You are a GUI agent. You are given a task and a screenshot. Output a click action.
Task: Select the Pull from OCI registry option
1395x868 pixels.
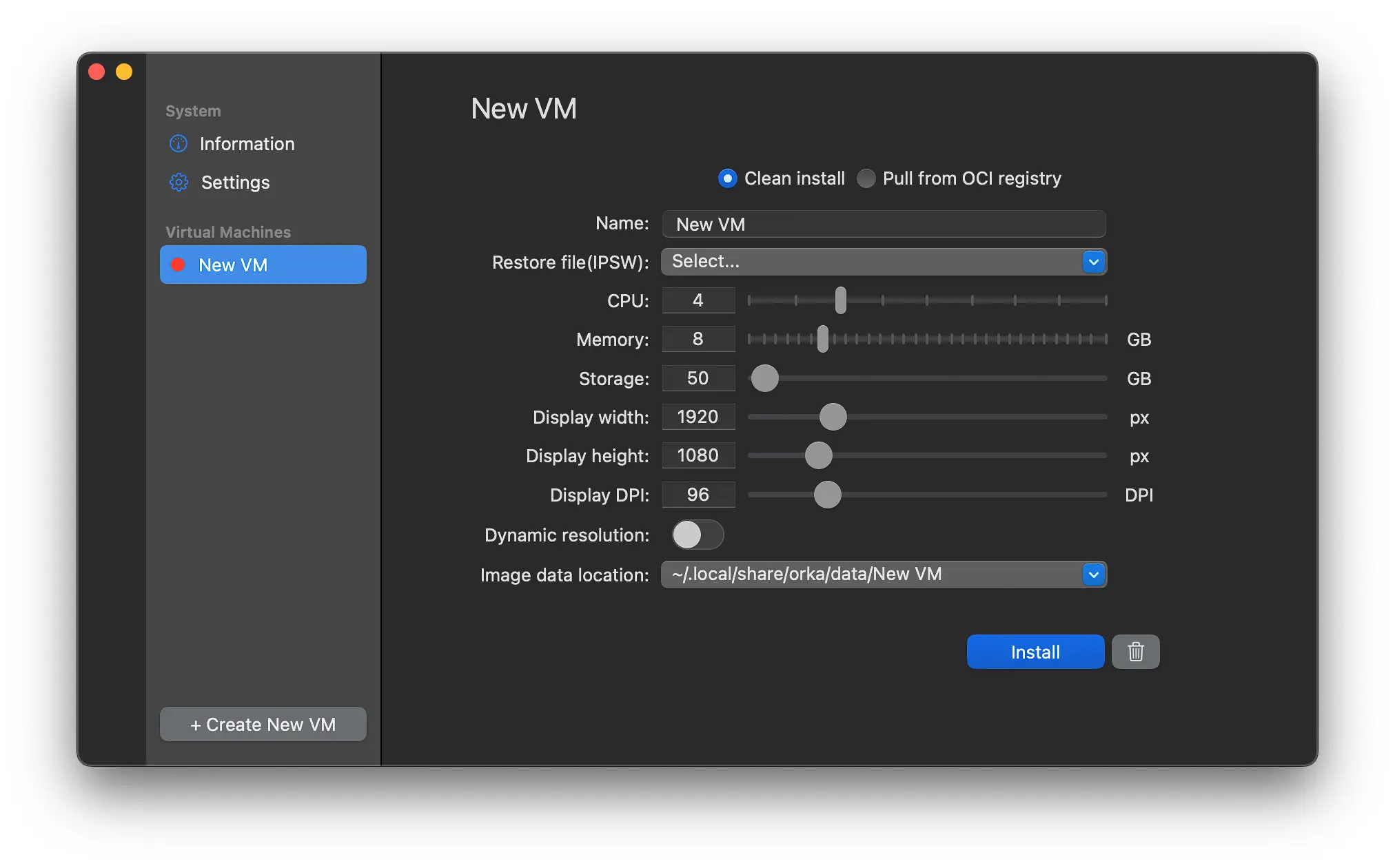tap(866, 178)
